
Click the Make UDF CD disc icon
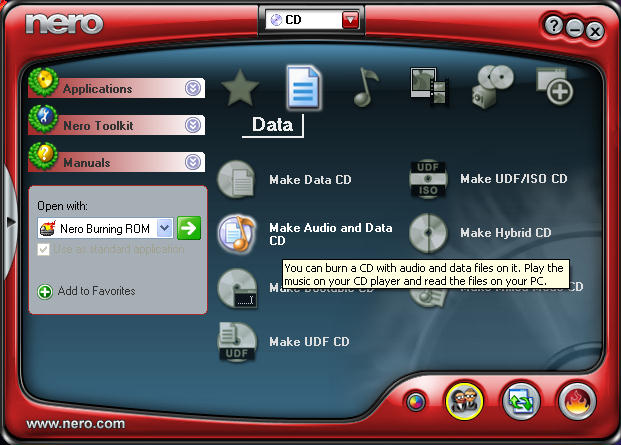click(x=237, y=342)
